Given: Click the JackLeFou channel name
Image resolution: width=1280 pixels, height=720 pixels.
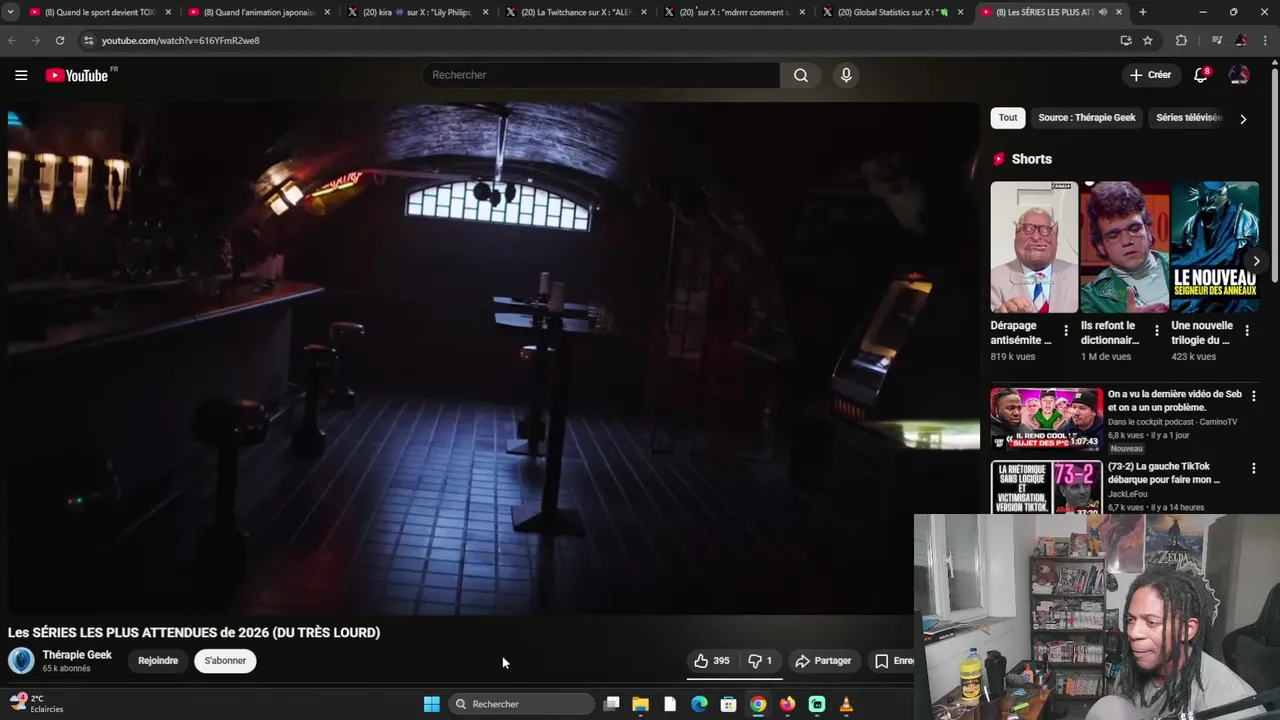Looking at the screenshot, I should pos(1128,494).
